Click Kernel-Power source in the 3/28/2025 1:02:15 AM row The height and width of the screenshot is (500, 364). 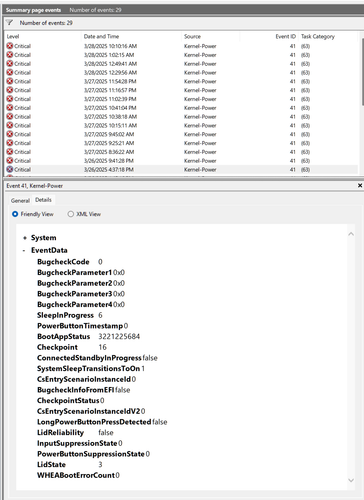[200, 55]
